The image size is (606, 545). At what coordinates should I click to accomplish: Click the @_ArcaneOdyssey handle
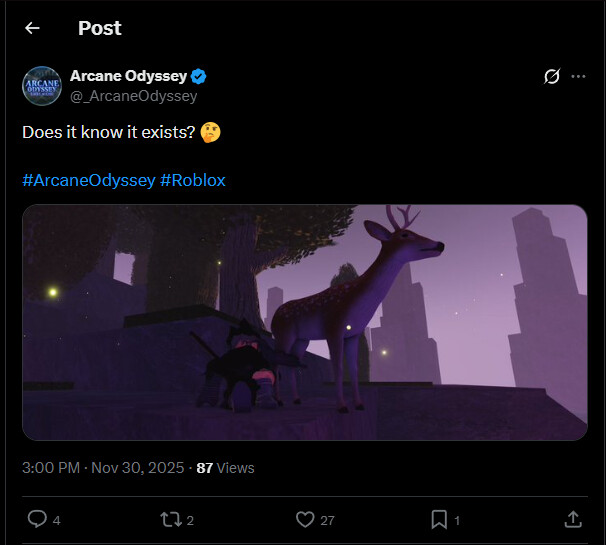(x=133, y=96)
